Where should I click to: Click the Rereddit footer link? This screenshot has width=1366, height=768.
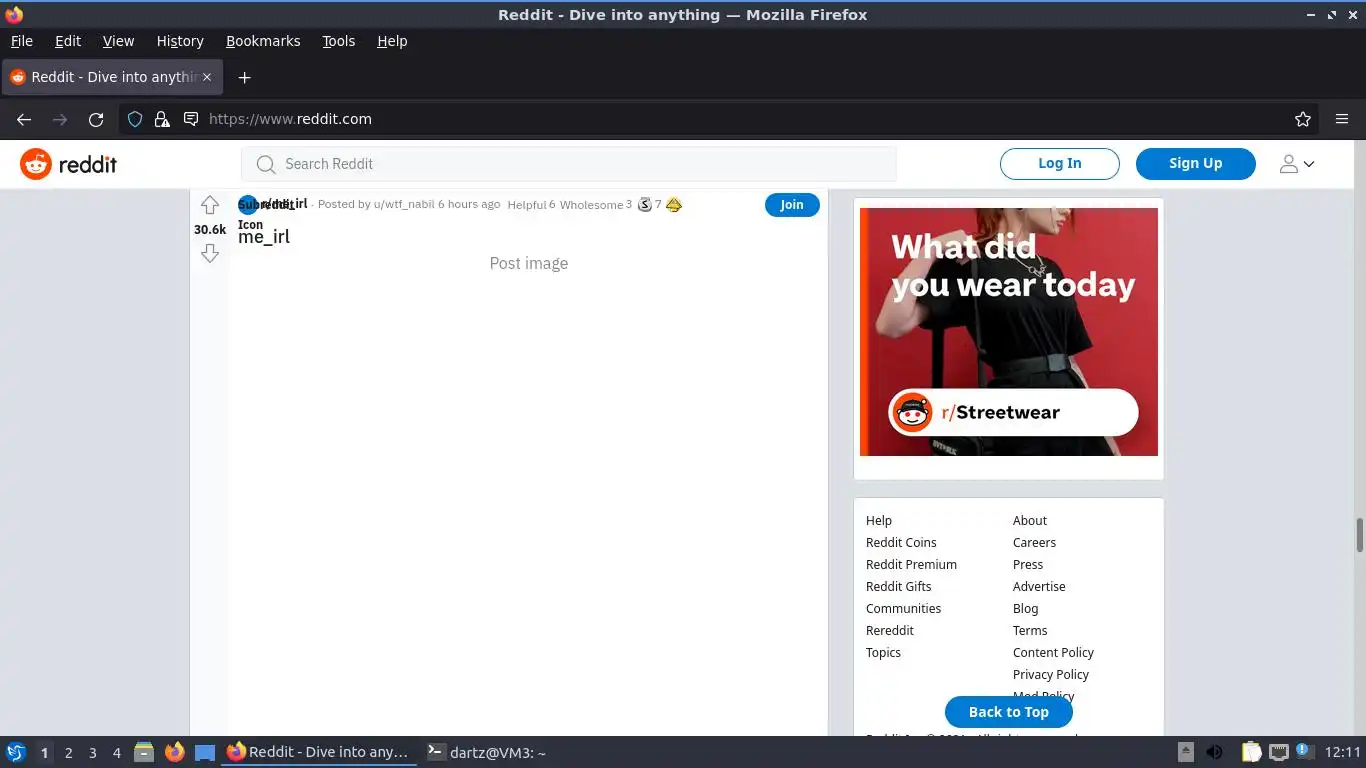click(890, 631)
